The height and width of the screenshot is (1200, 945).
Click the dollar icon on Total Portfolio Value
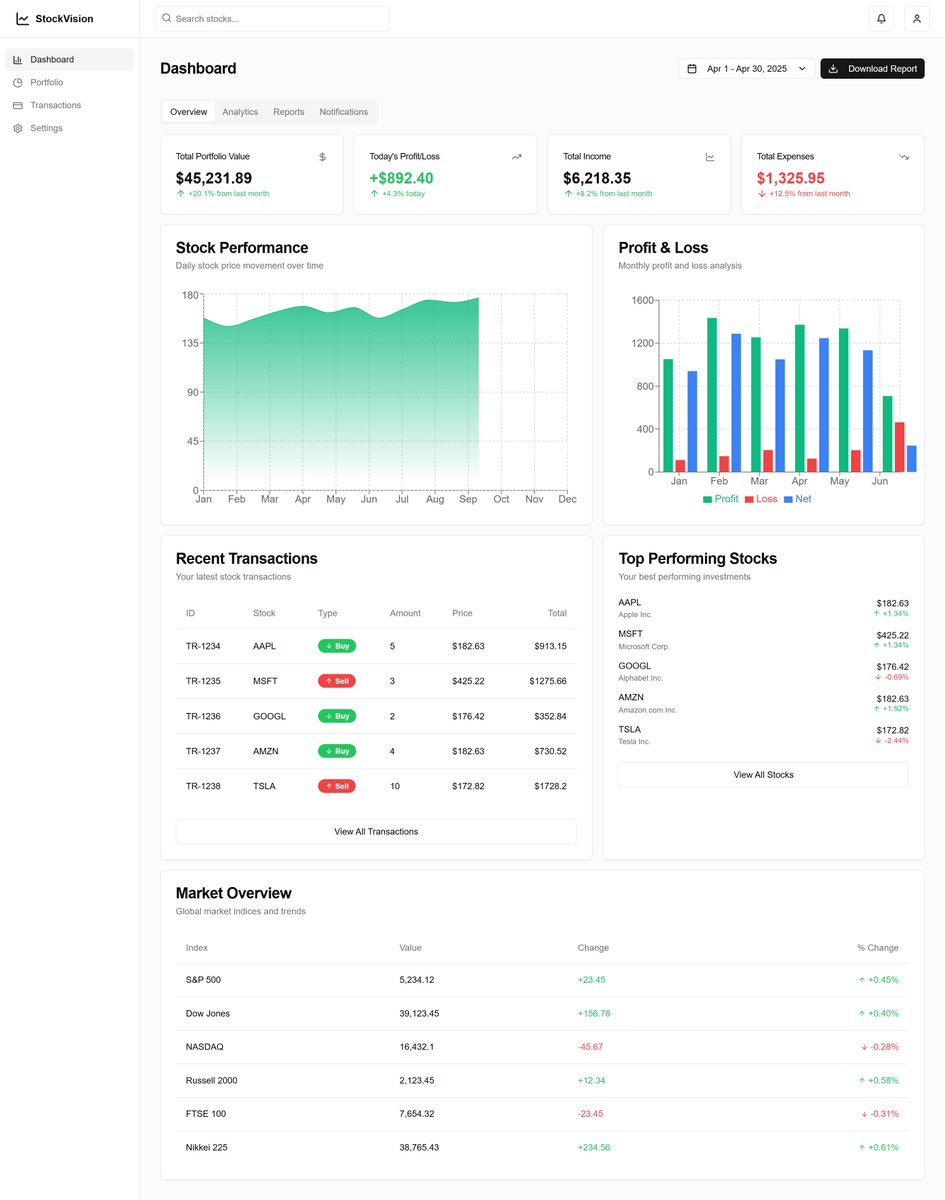click(322, 157)
